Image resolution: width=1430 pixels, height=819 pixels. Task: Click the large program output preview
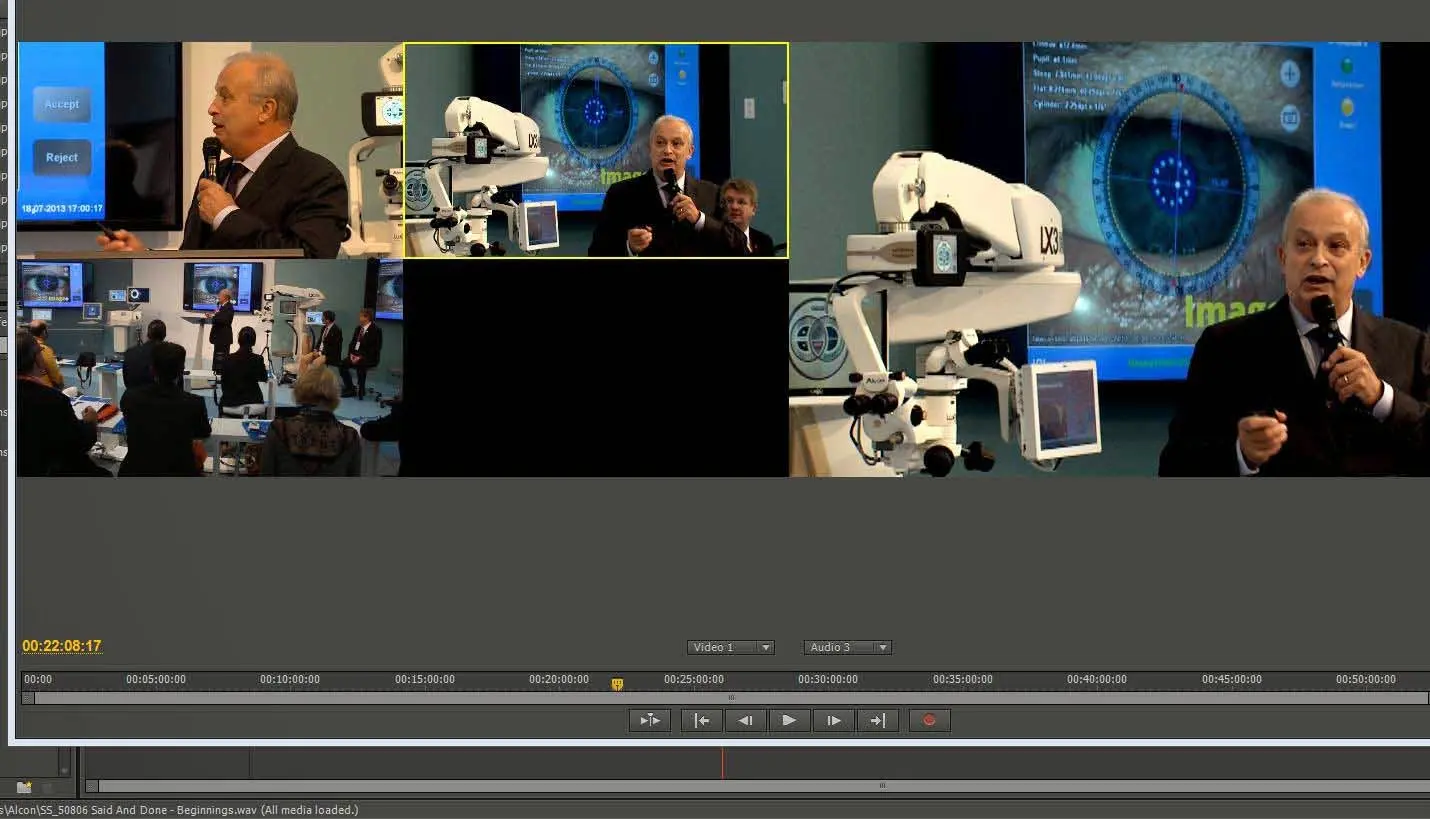click(1109, 259)
